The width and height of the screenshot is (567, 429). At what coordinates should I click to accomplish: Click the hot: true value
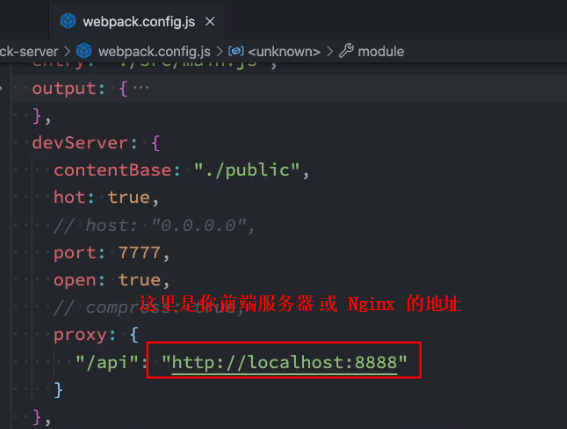(x=129, y=197)
